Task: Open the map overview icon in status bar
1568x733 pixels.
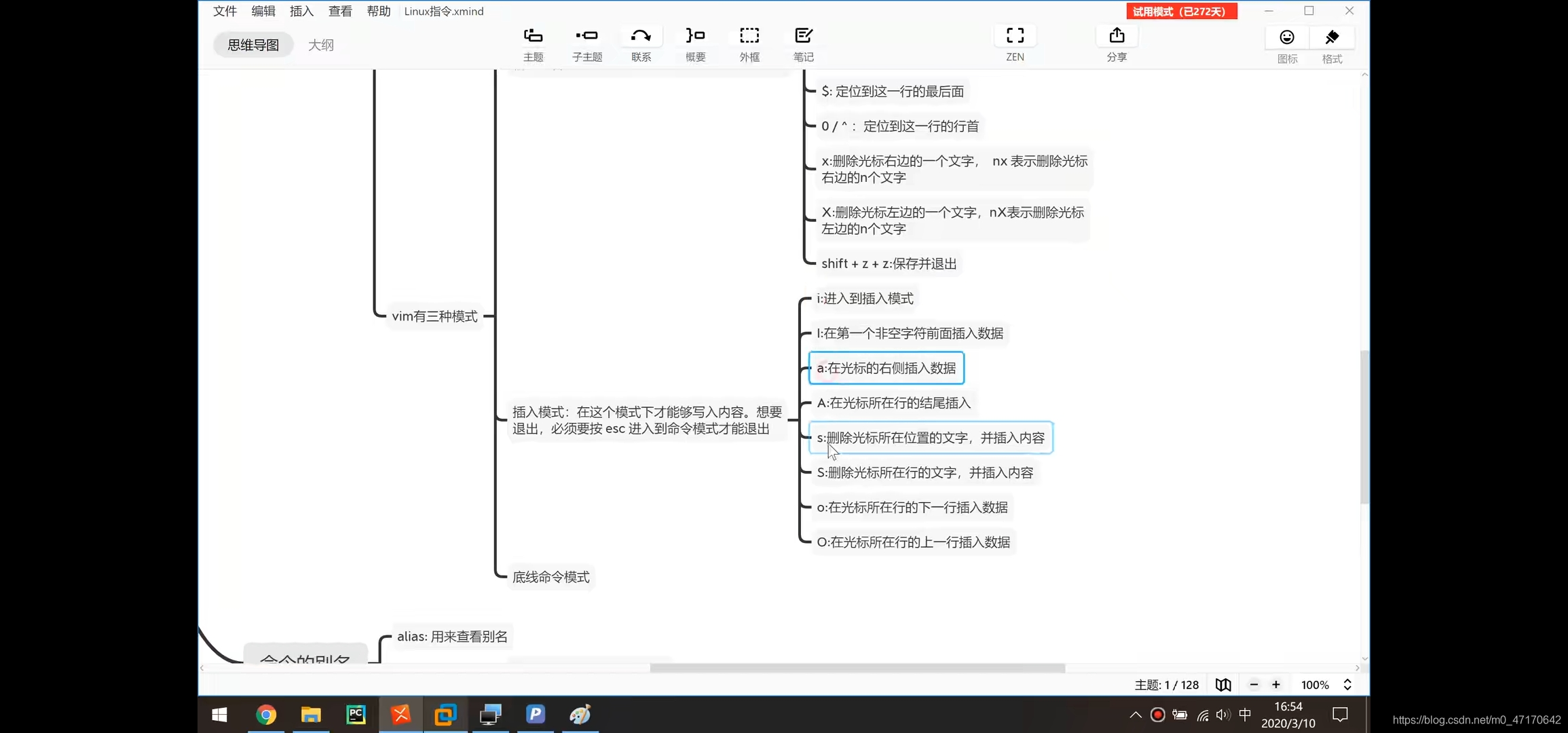Action: point(1223,685)
